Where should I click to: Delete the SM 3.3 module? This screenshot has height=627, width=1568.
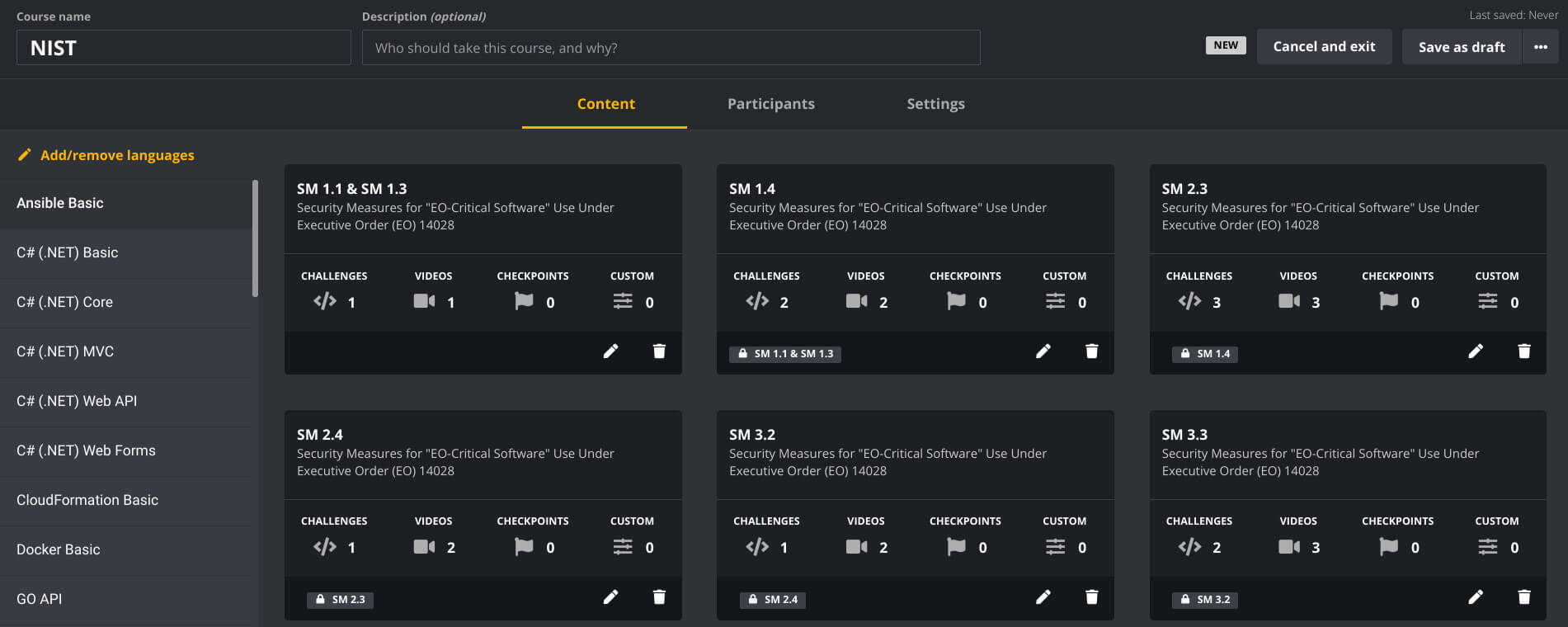1523,596
